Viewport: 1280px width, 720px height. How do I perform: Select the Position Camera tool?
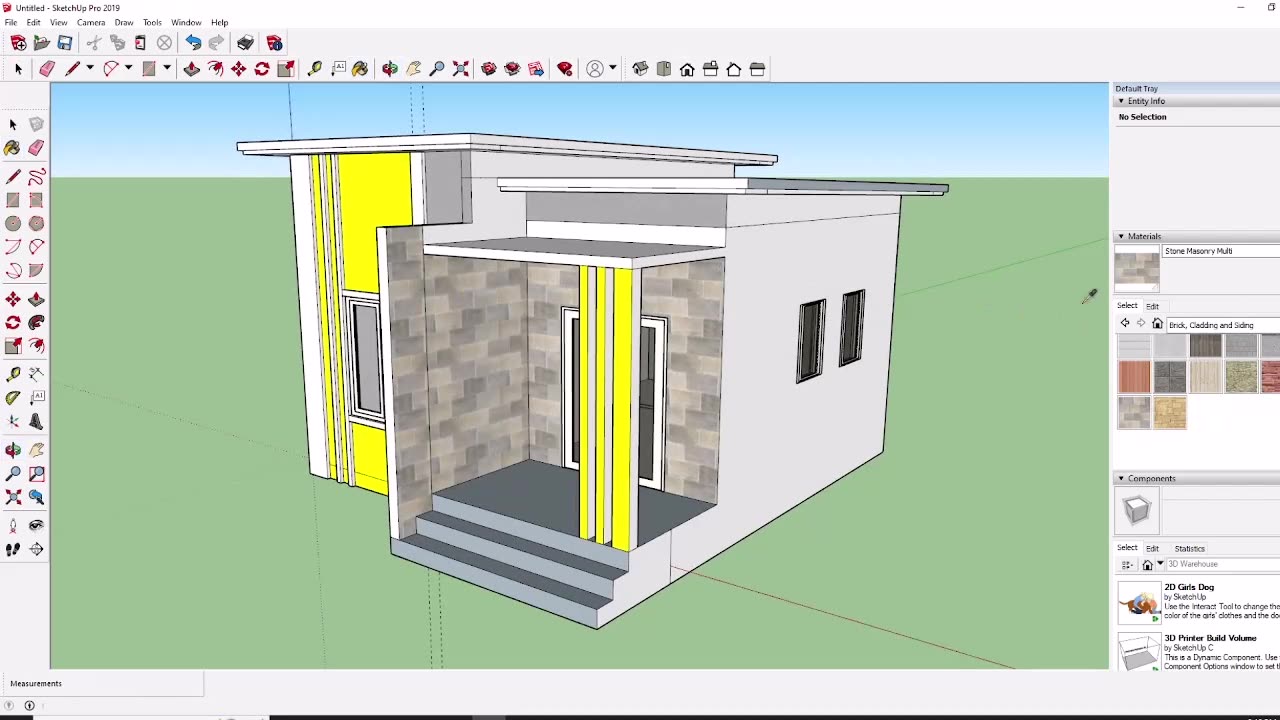point(13,525)
